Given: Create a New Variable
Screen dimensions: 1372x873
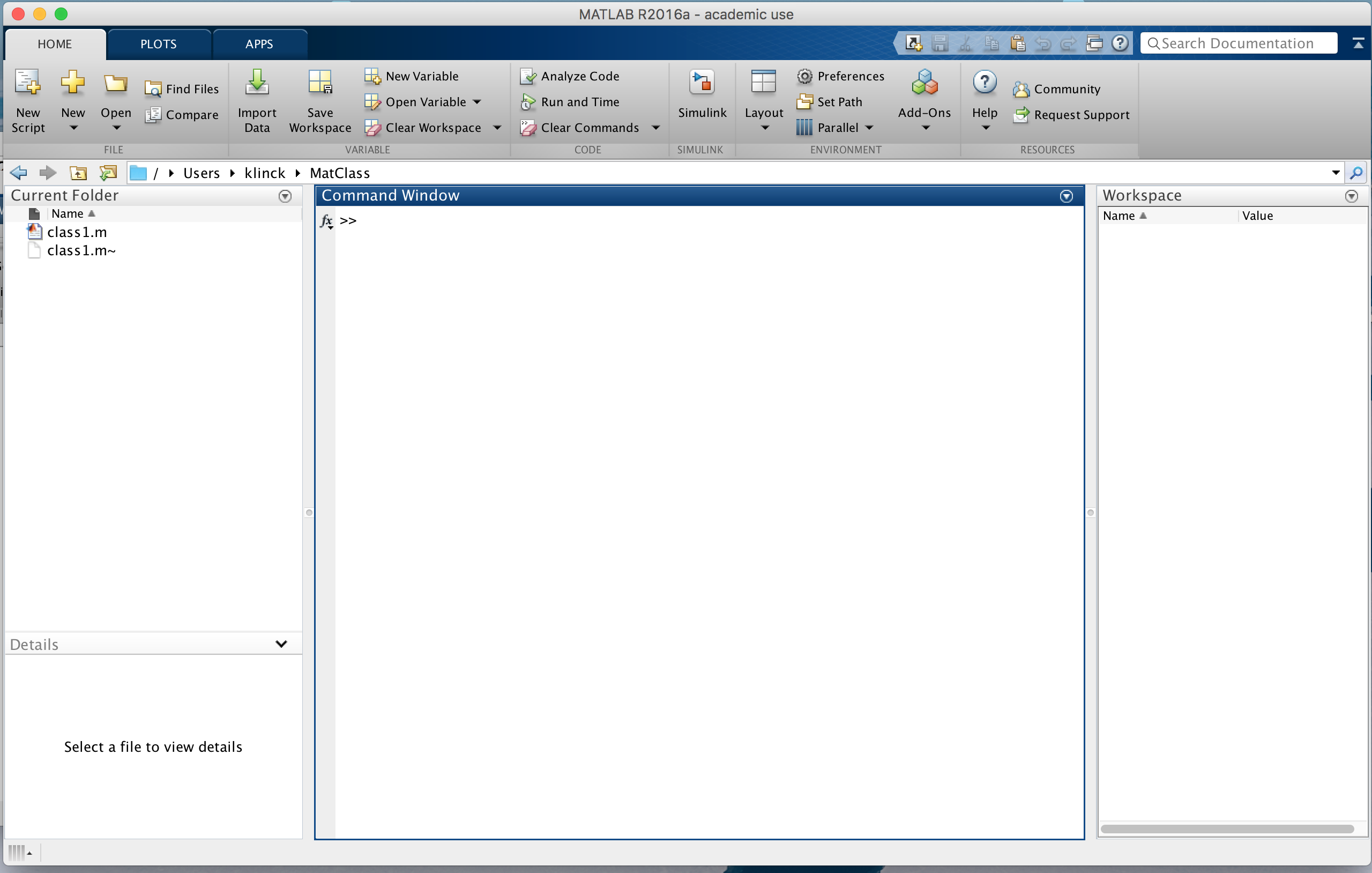Looking at the screenshot, I should 412,76.
